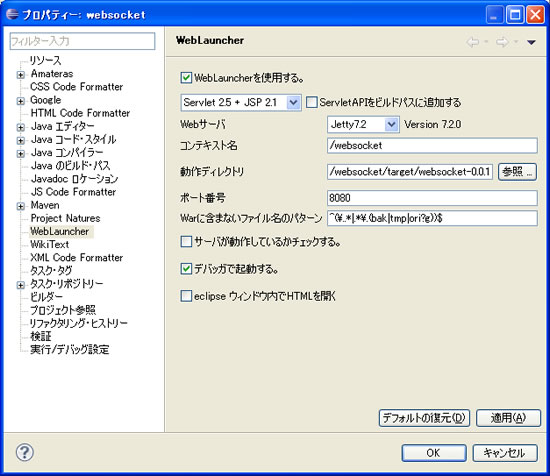Enable eclipse ウィンドウ内でHTMLを開く checkbox
The width and height of the screenshot is (550, 476).
click(186, 296)
